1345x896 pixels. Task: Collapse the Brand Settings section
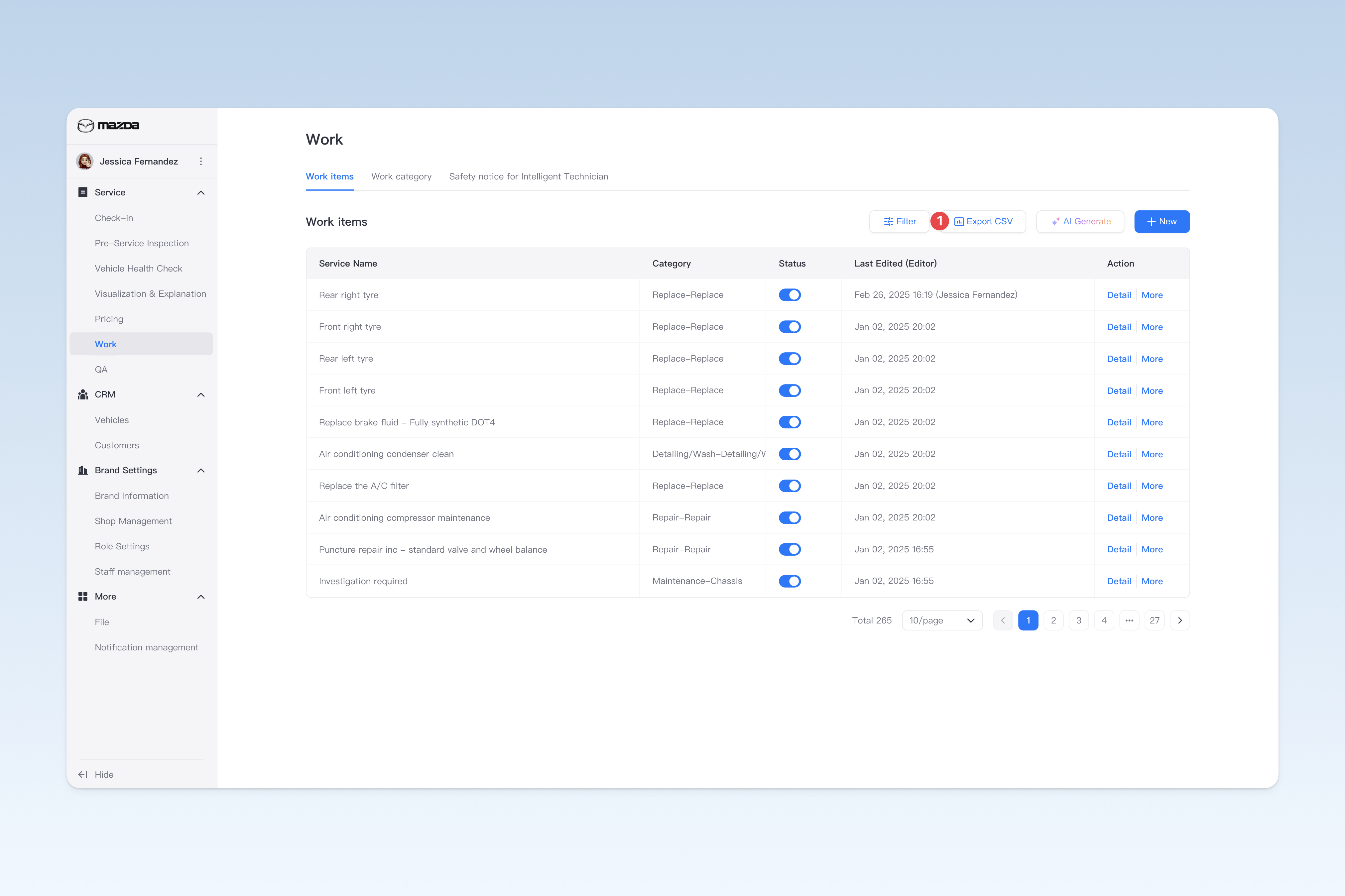[201, 470]
